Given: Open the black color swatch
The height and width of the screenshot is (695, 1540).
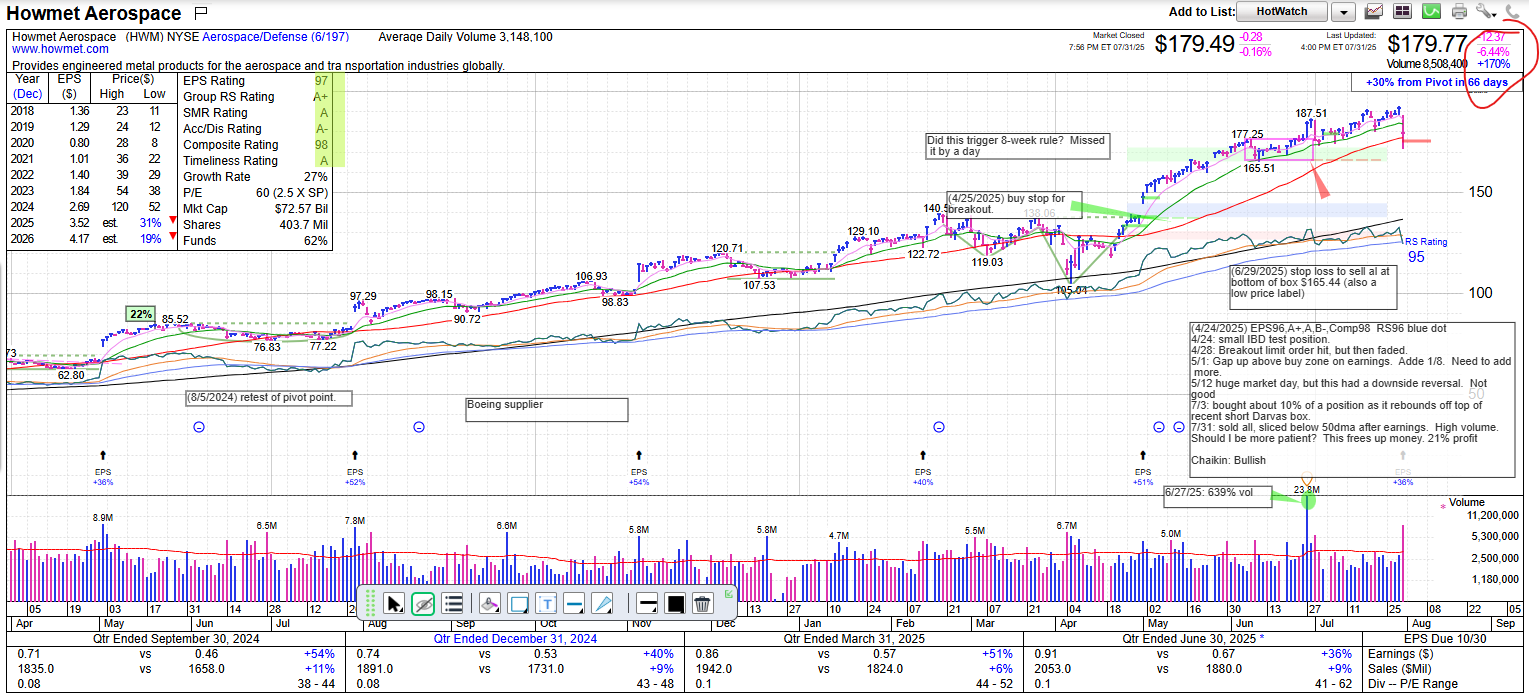Looking at the screenshot, I should coord(675,603).
